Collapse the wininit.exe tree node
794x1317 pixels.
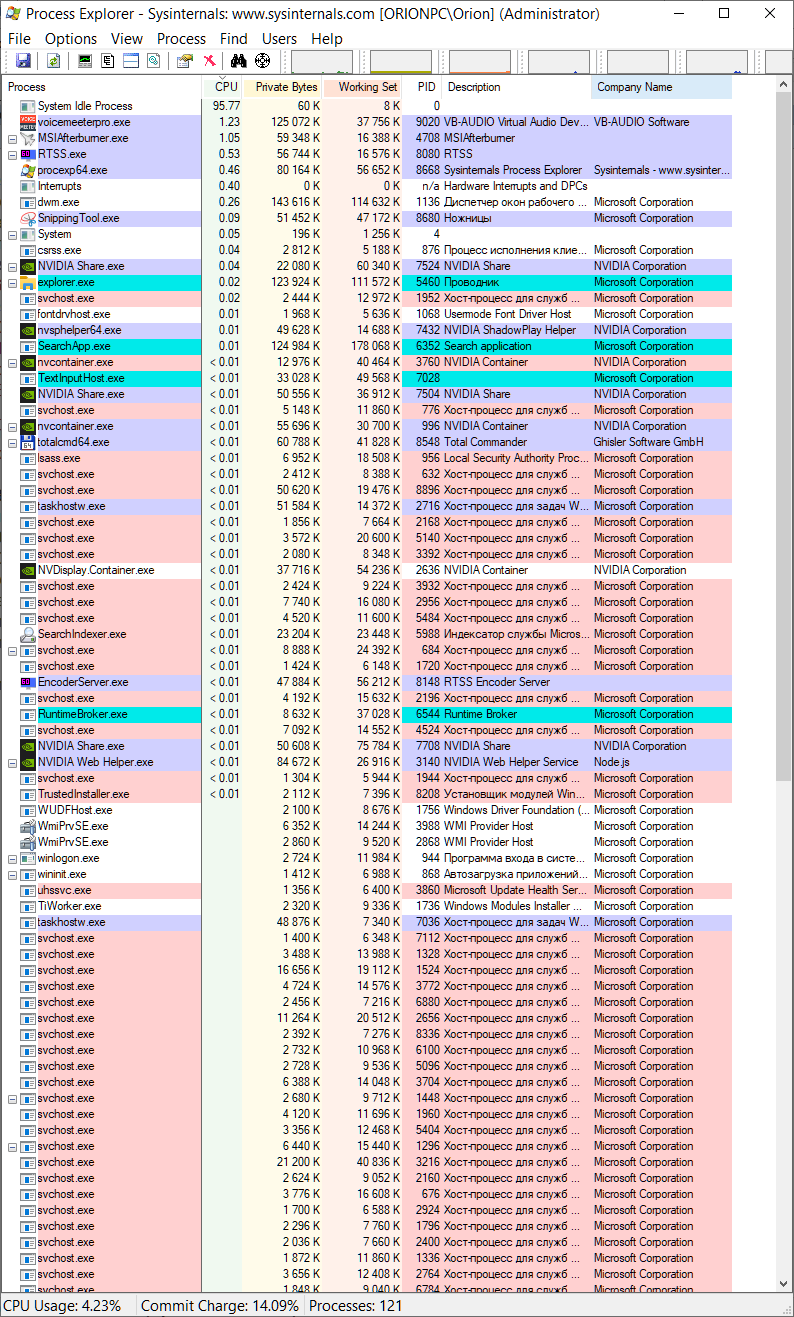click(12, 874)
